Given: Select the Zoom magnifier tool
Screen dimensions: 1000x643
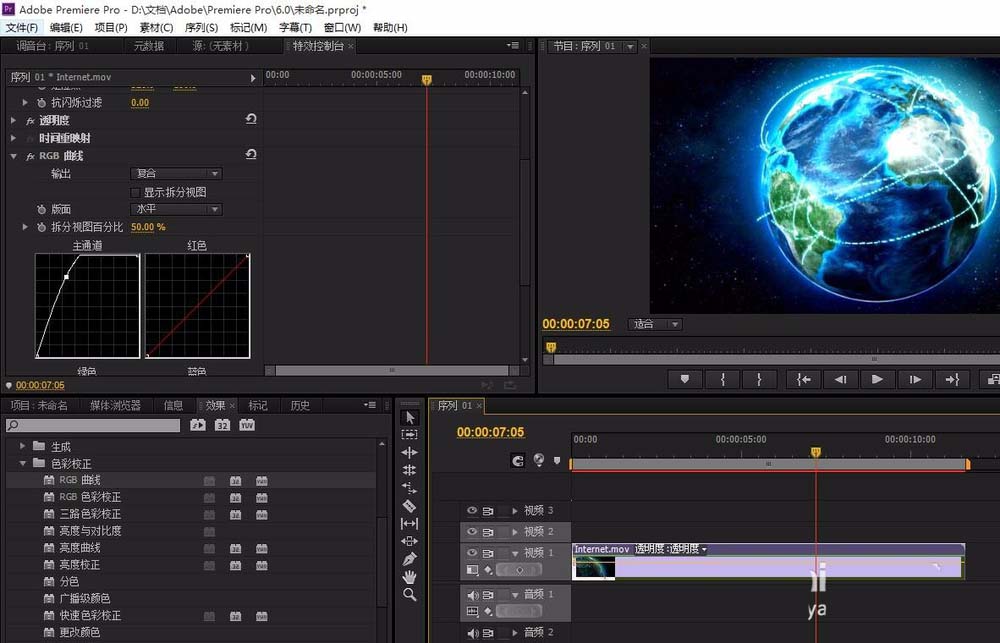Looking at the screenshot, I should pyautogui.click(x=409, y=595).
